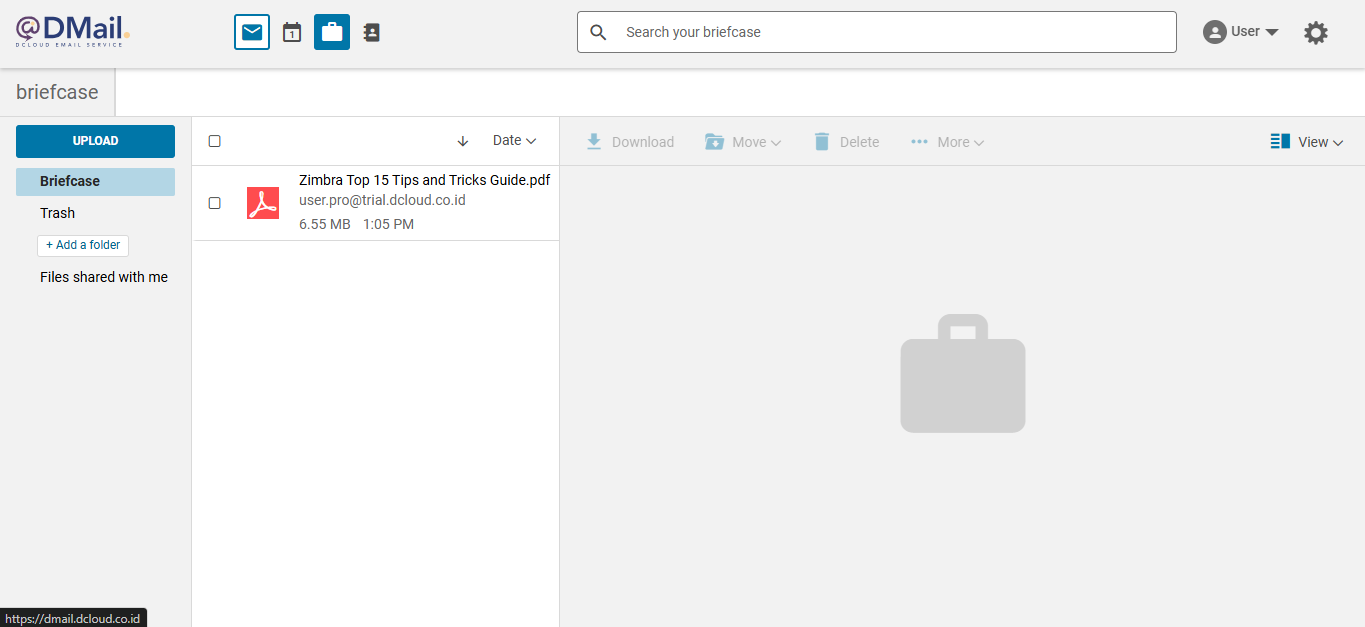
Task: Open the Mail icon in top navigation
Action: 252,32
